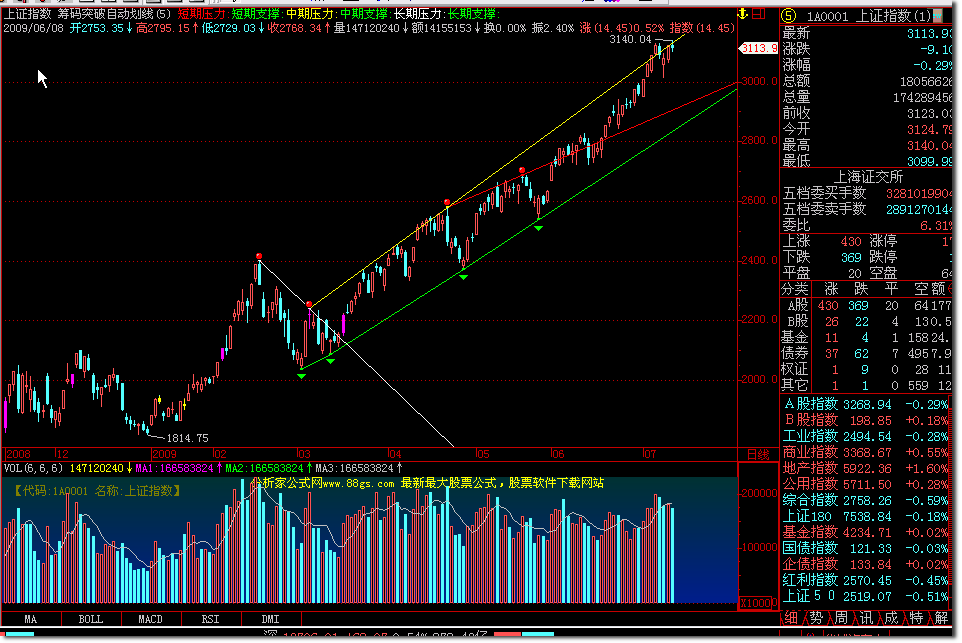Click the 筹码突破自动划线(5) indicator name
The width and height of the screenshot is (962, 643).
[115, 13]
